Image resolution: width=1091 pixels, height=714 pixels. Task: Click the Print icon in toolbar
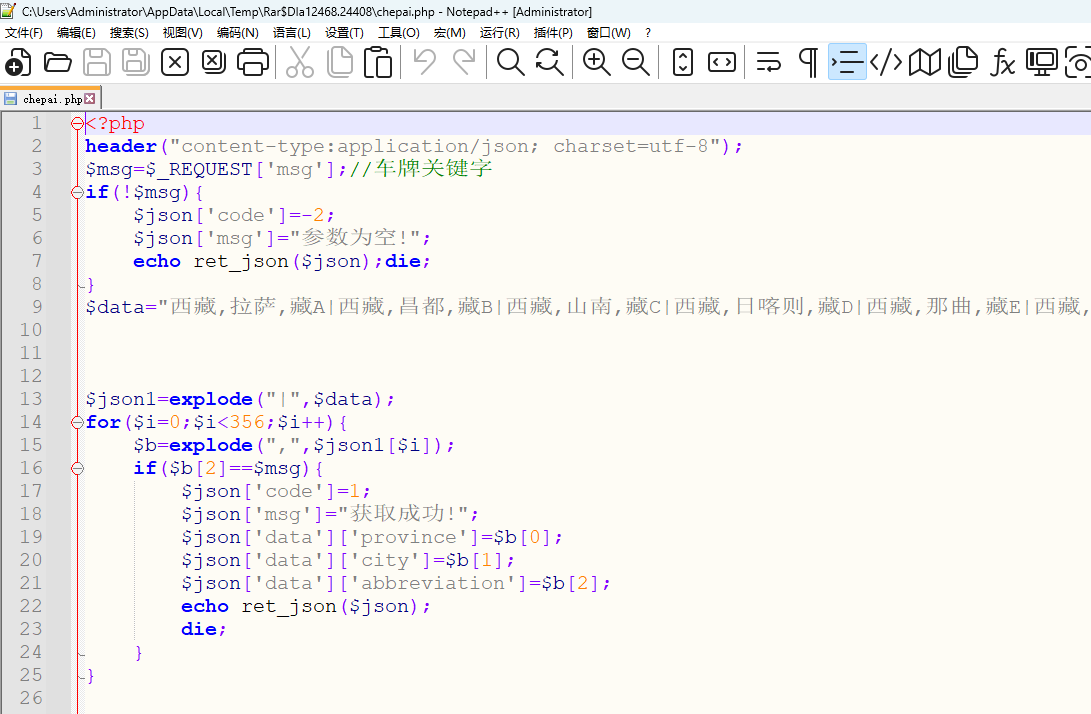(x=252, y=63)
